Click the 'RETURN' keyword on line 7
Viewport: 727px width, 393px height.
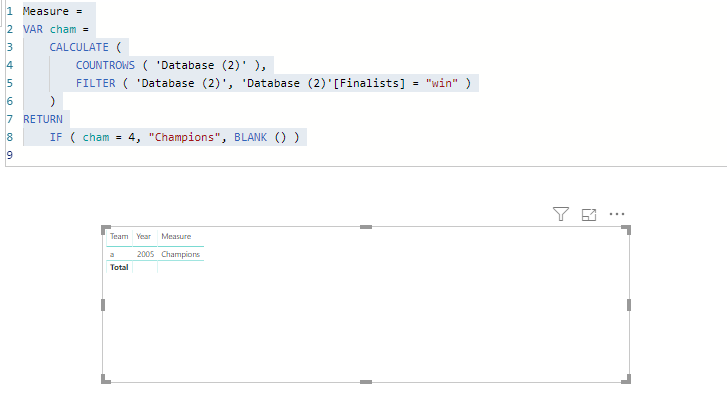(43, 120)
